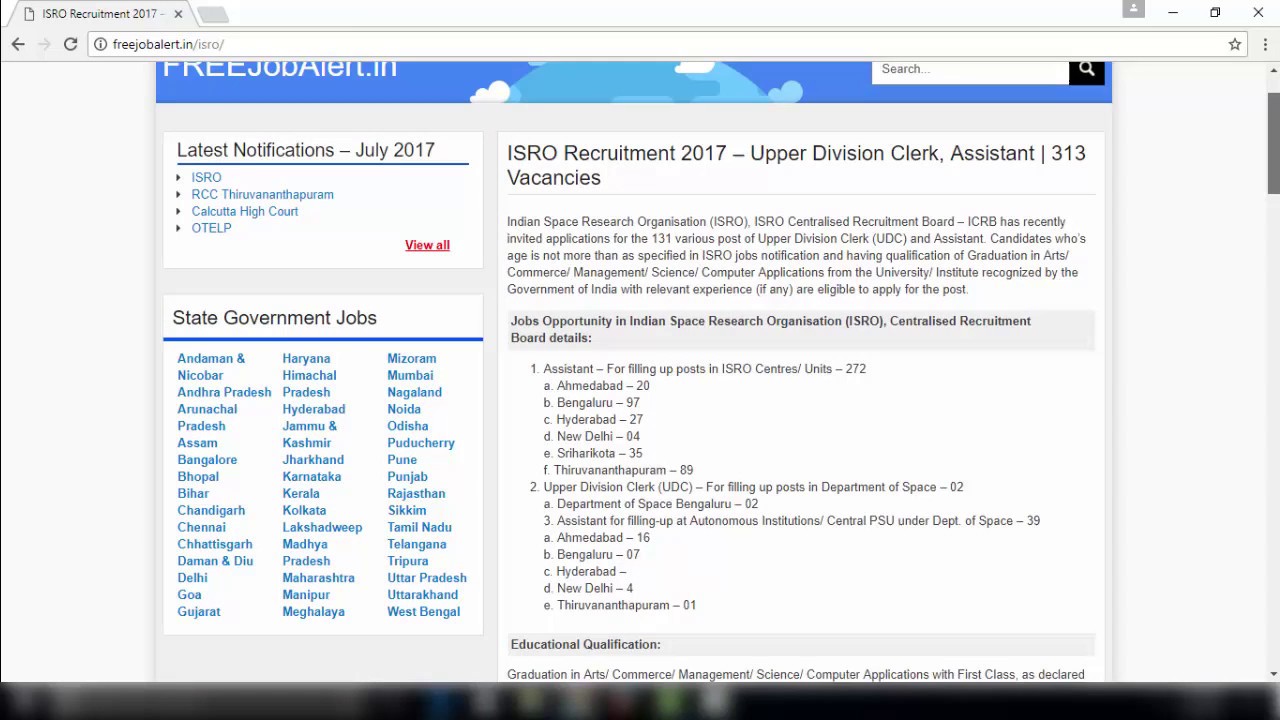1280x720 pixels.
Task: Open Pune jobs link
Action: [x=402, y=460]
